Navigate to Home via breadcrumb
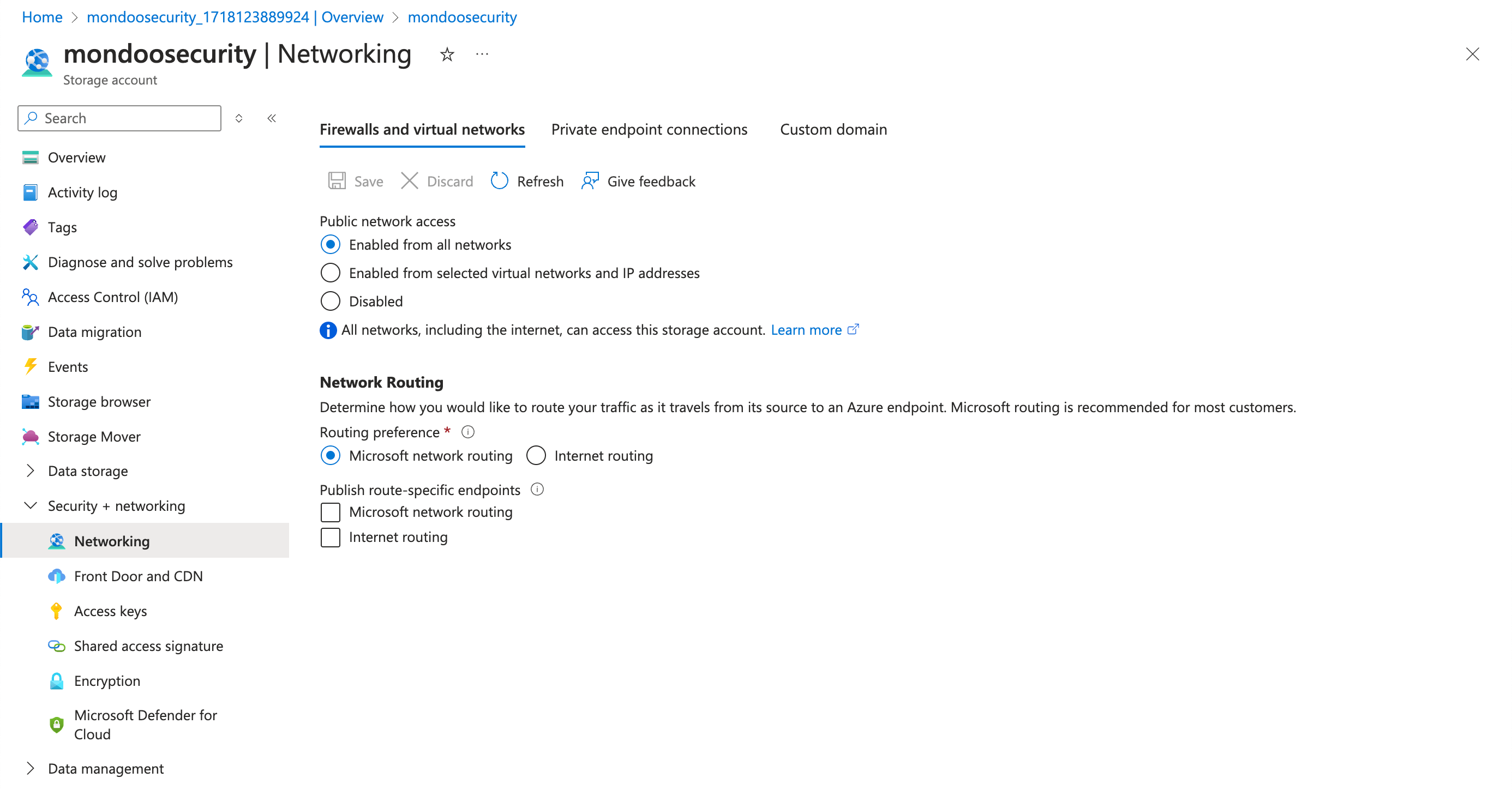The height and width of the screenshot is (790, 1512). click(x=41, y=16)
